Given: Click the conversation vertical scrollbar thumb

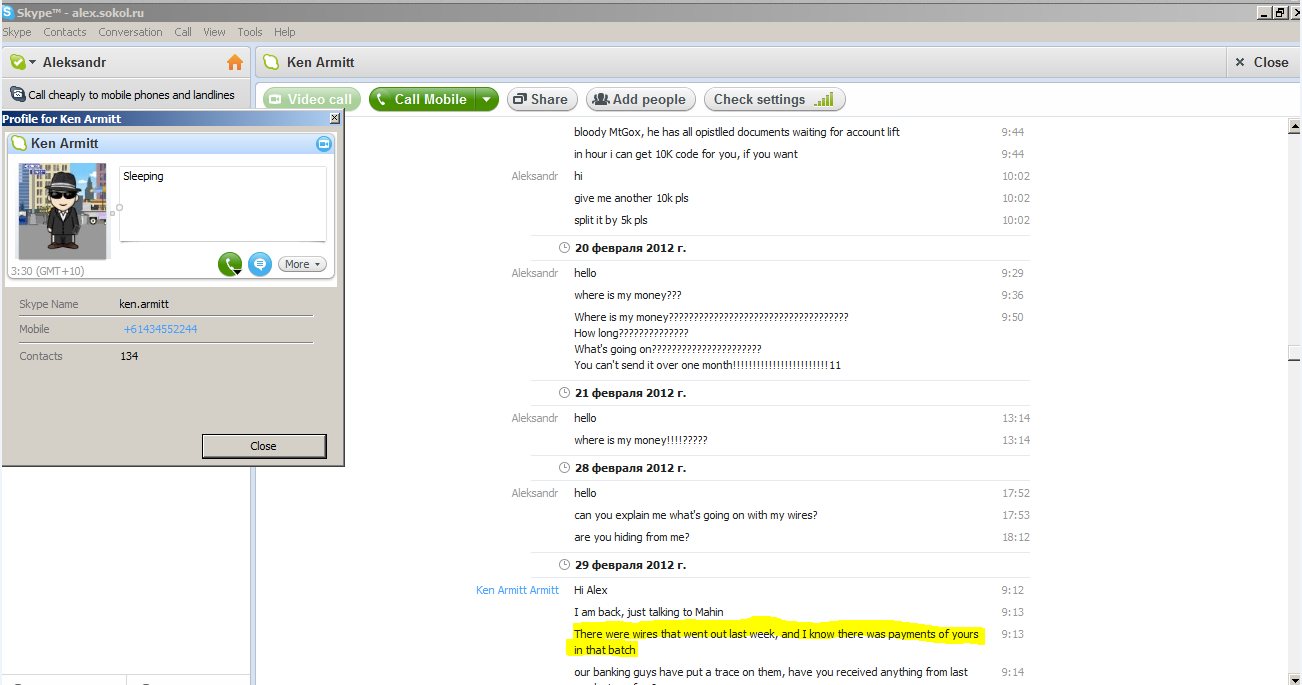Looking at the screenshot, I should [x=1293, y=353].
